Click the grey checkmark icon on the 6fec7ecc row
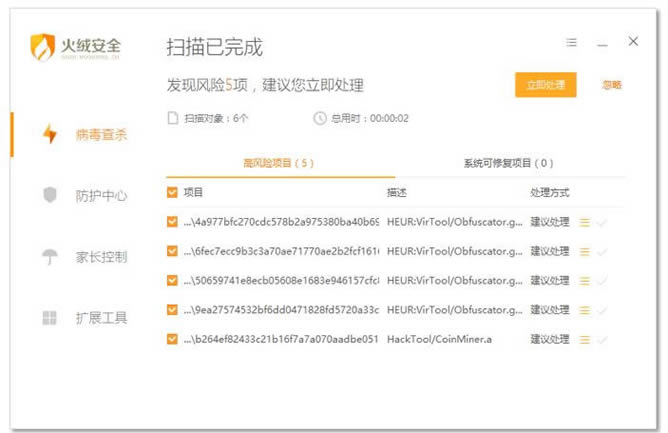Screen dimensions: 668x433 [602, 252]
